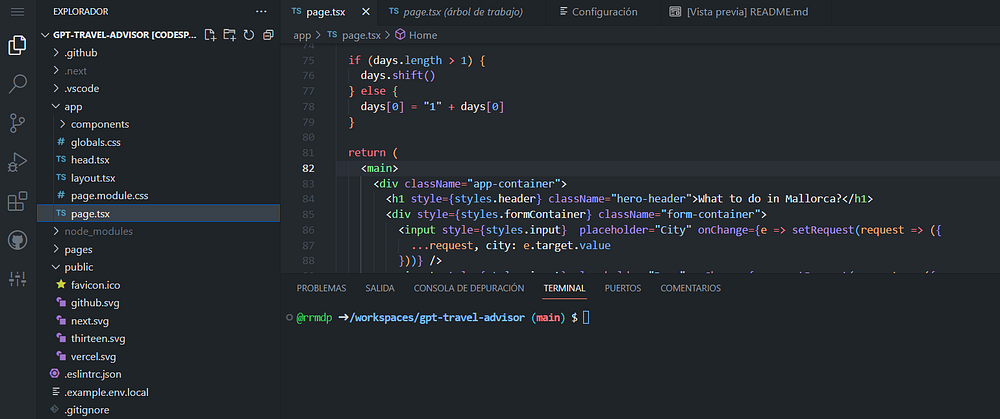The width and height of the screenshot is (1000, 419).
Task: Switch to the CONSOLA DE DEPURACIÓN tab
Action: (x=468, y=288)
